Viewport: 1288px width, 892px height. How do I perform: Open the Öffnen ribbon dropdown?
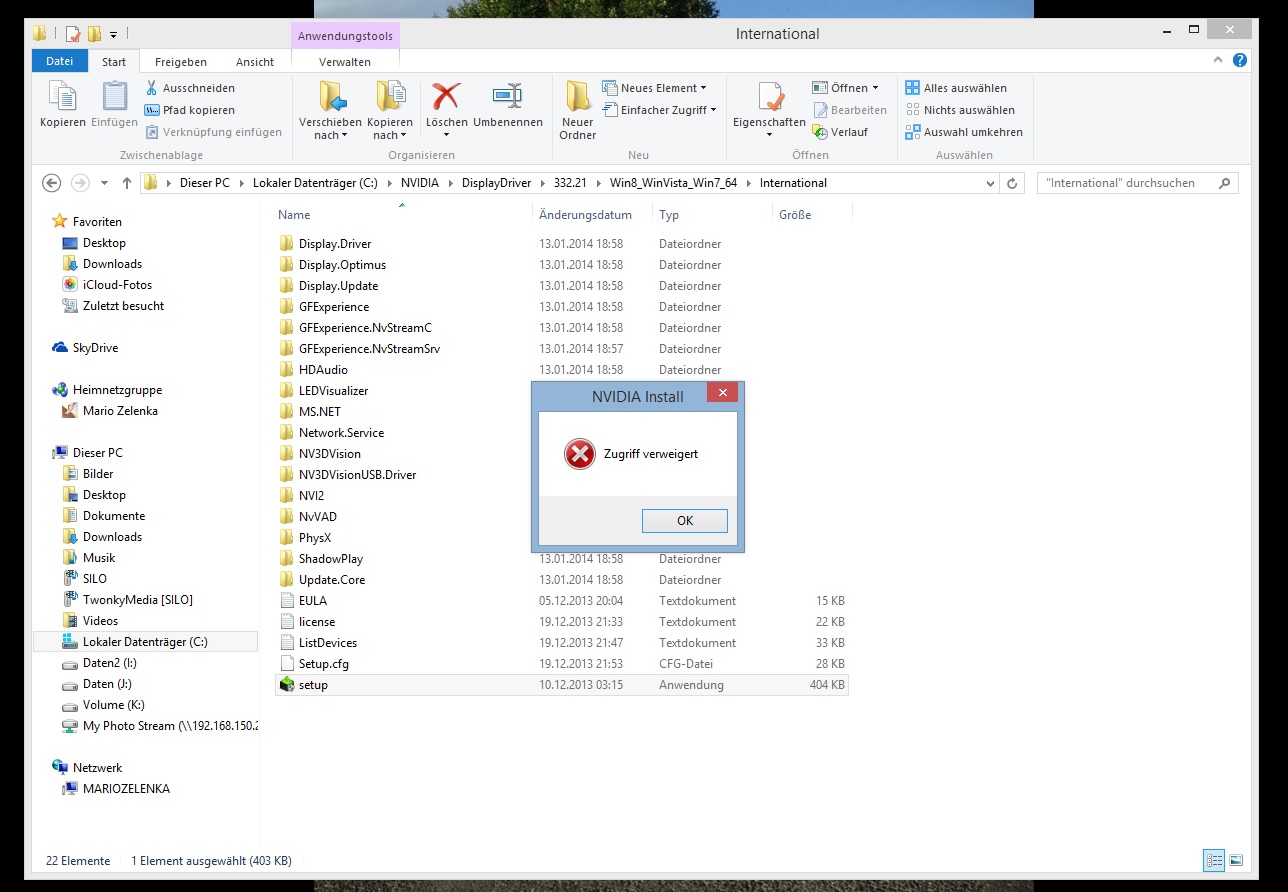[x=846, y=88]
